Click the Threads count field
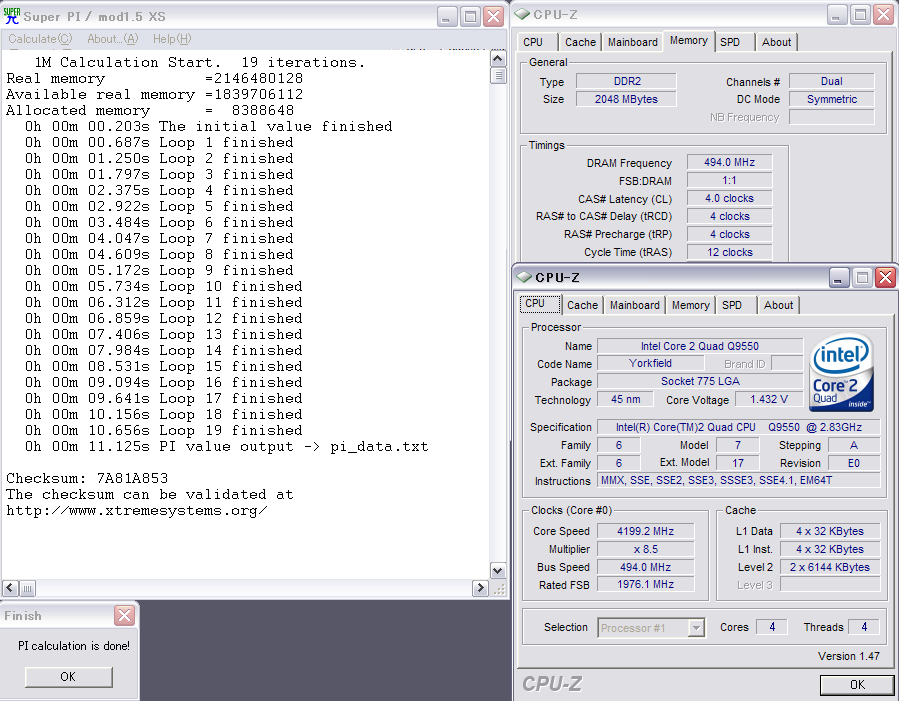The image size is (899, 701). (864, 627)
